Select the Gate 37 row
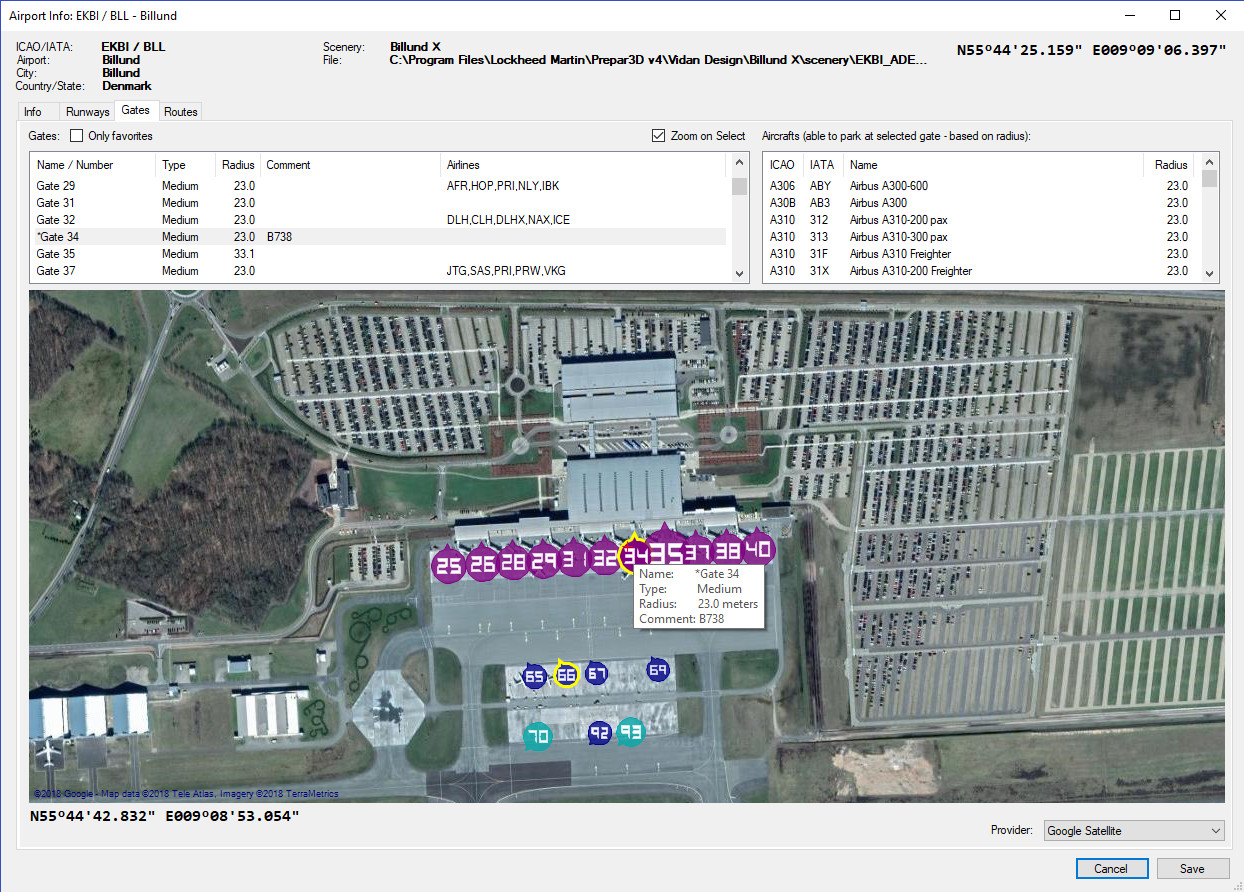The height and width of the screenshot is (892, 1244). [x=378, y=271]
